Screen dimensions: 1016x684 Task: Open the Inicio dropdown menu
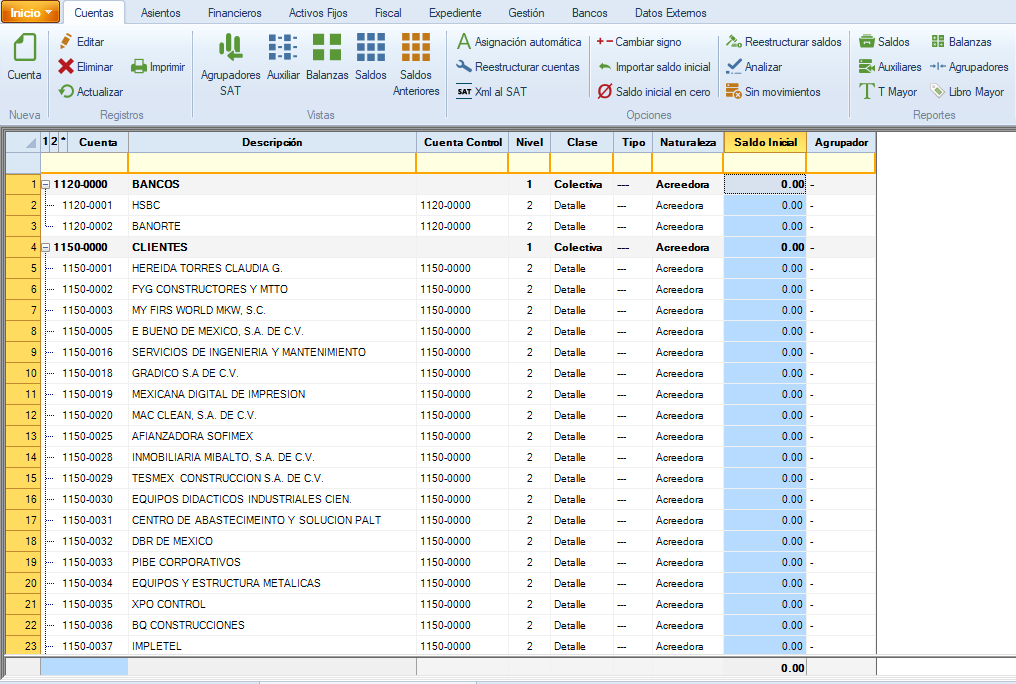[x=32, y=13]
